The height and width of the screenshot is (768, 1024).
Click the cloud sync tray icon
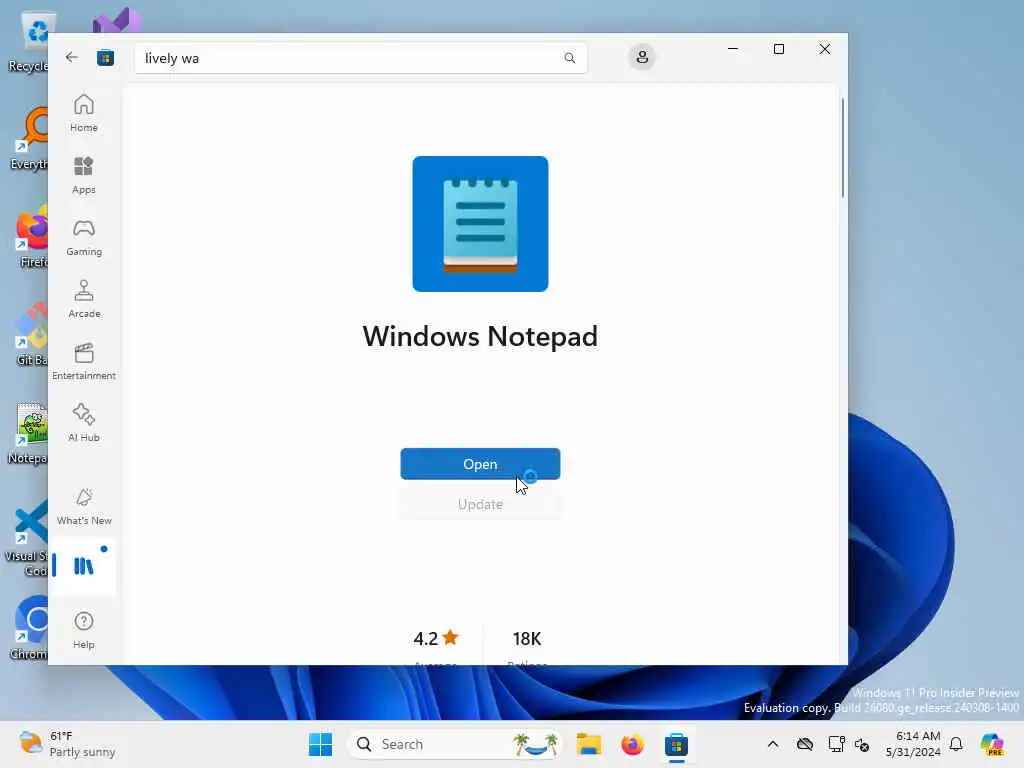805,744
